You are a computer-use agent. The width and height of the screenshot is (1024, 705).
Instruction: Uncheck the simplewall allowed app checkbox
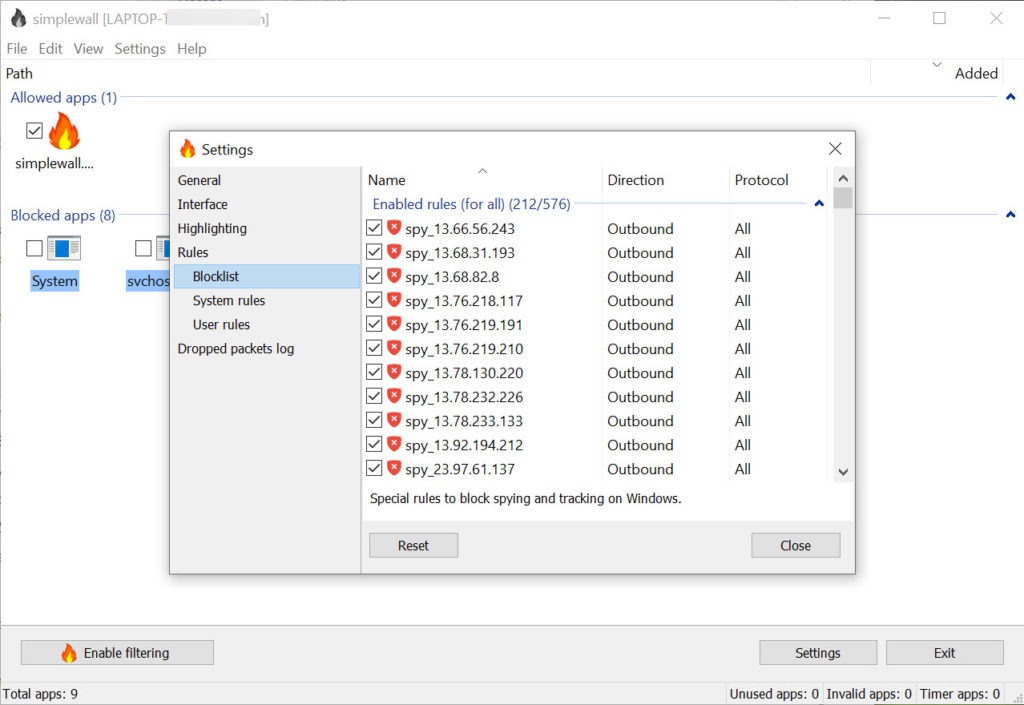[35, 131]
